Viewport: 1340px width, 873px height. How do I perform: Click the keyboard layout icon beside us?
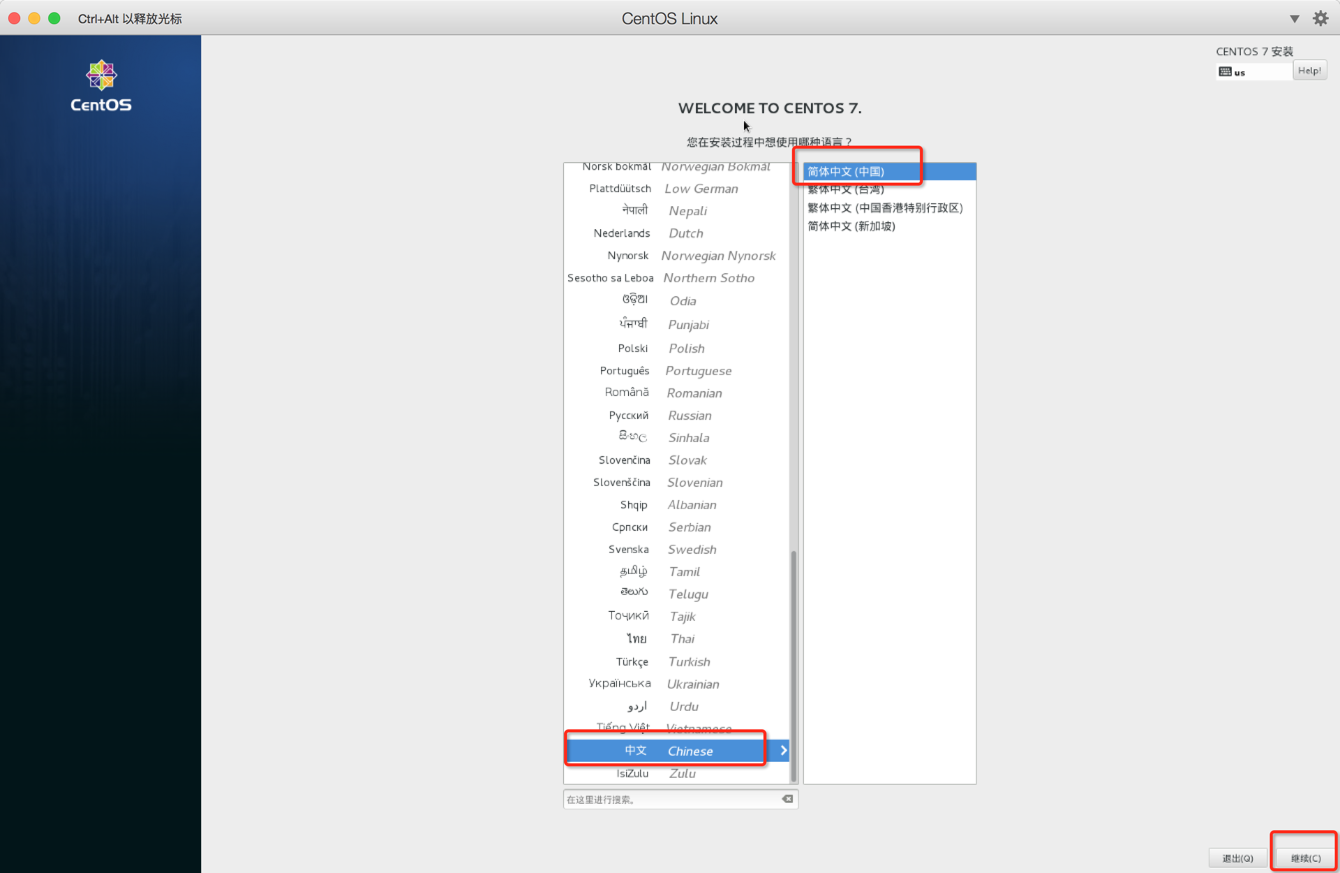(x=1225, y=72)
